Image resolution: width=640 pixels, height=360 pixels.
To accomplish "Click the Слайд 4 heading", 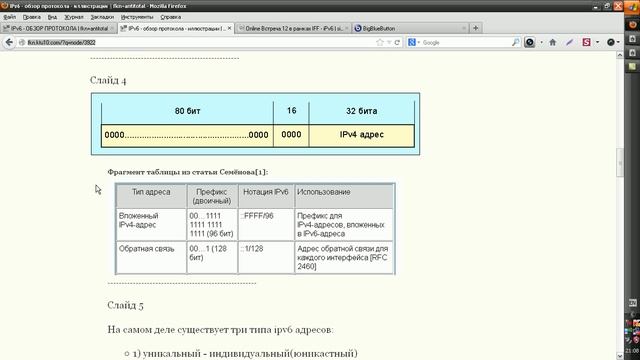I will (x=108, y=80).
